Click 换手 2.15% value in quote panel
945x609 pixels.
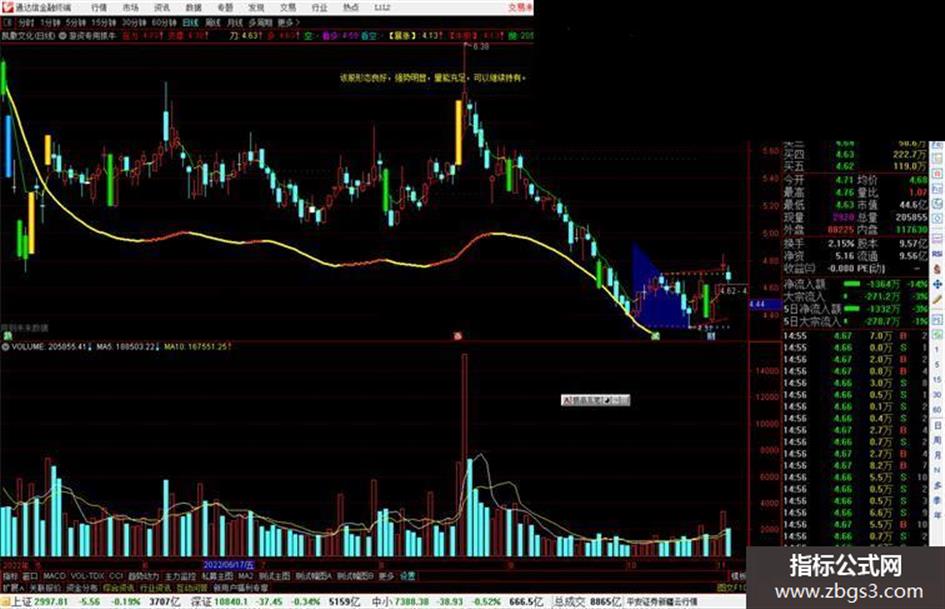pyautogui.click(x=841, y=243)
